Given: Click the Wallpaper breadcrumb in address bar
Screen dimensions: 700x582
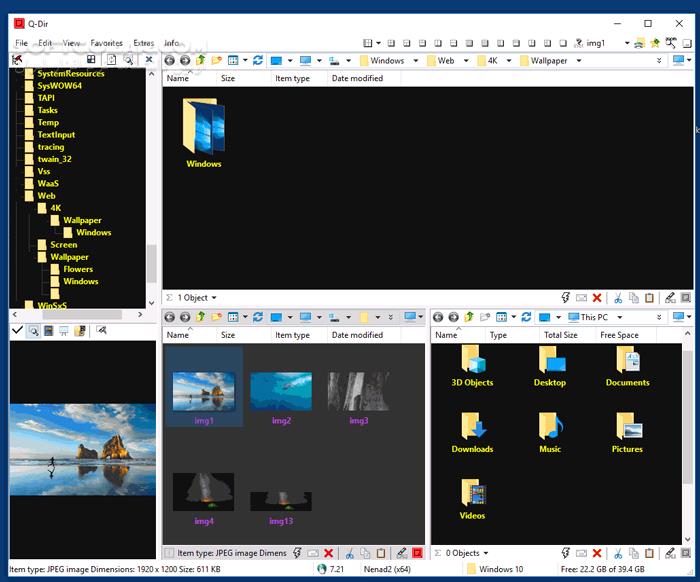Looking at the screenshot, I should point(548,61).
